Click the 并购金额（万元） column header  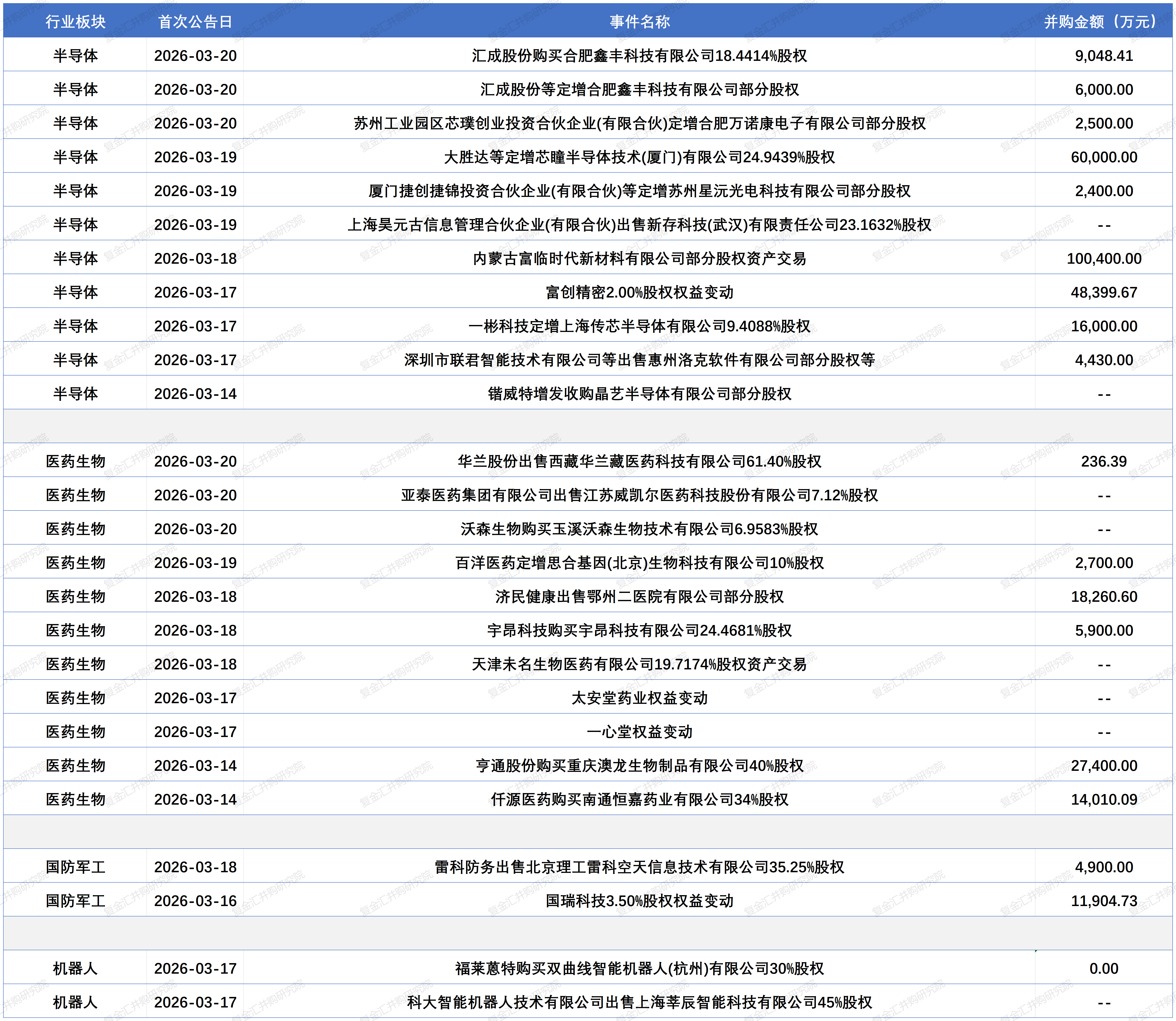coord(1104,22)
